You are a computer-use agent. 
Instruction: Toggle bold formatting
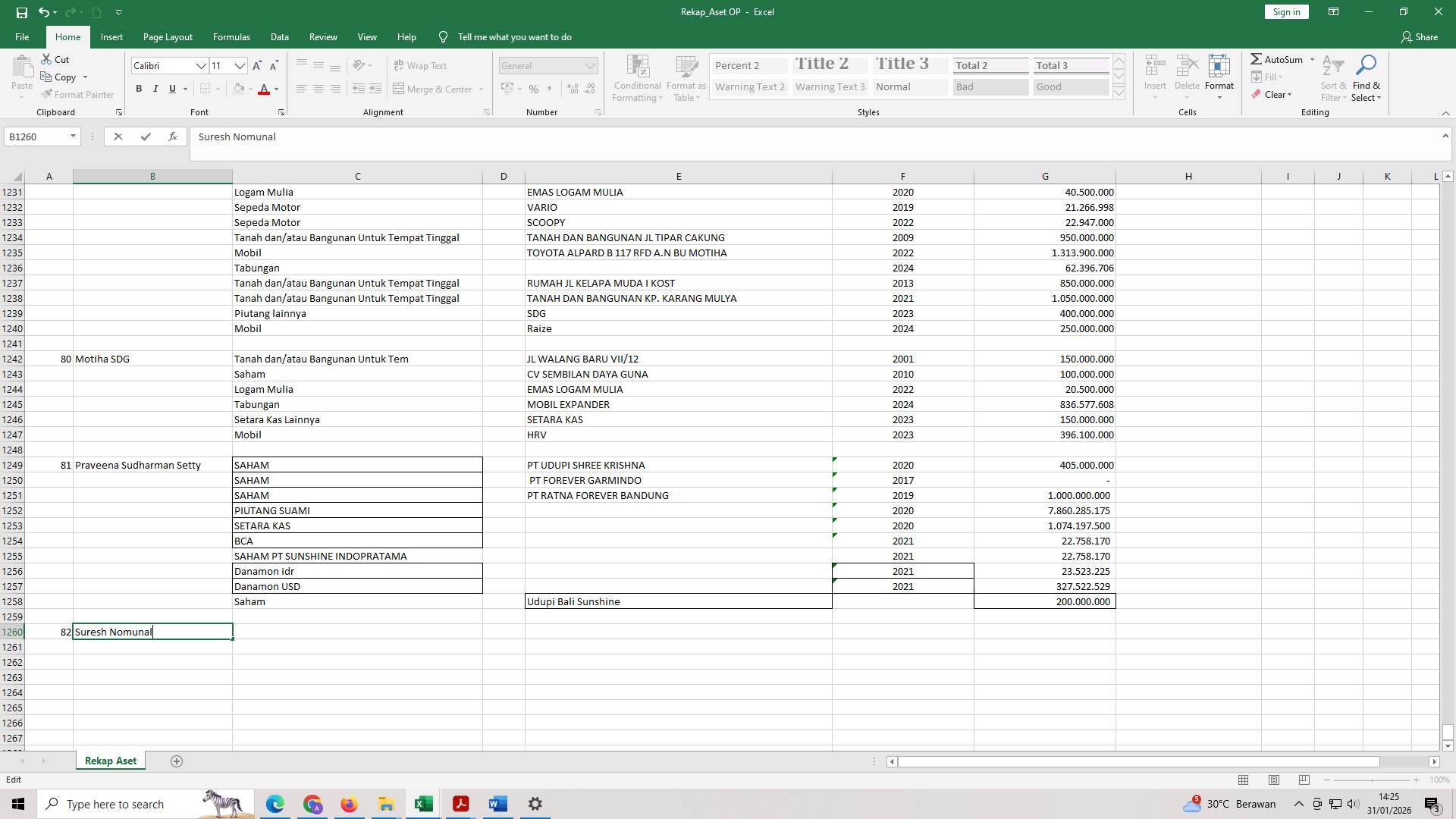[x=139, y=89]
